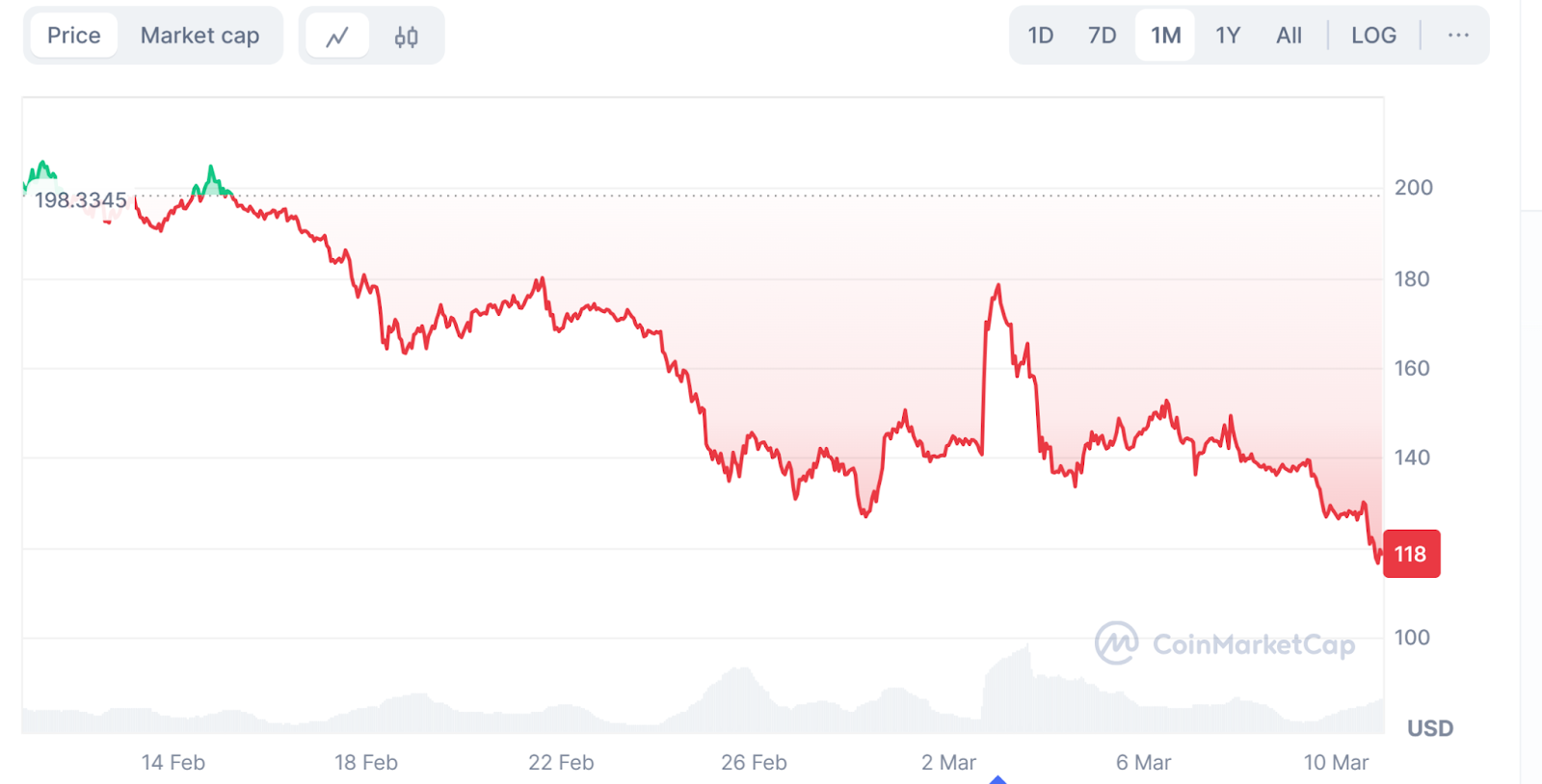
Task: Toggle the LOG scale option
Action: tap(1373, 36)
